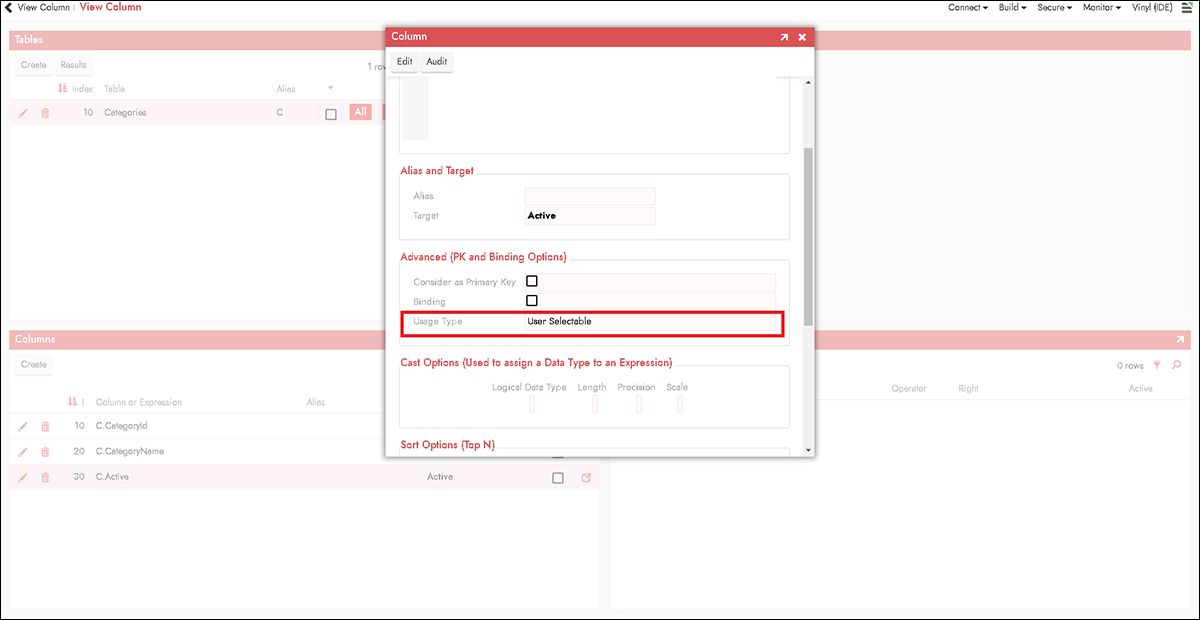
Task: Open the filter icon in right panel
Action: (1157, 366)
